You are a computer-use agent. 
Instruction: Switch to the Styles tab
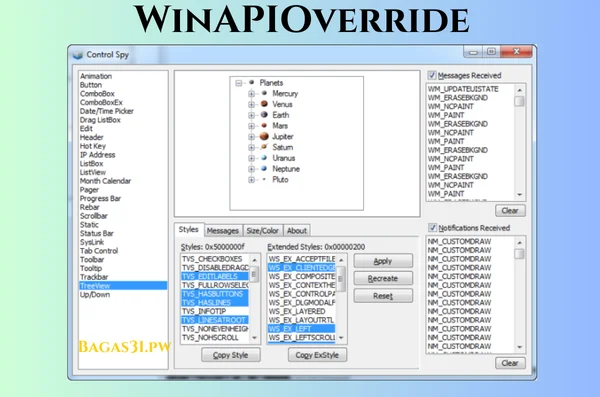189,229
